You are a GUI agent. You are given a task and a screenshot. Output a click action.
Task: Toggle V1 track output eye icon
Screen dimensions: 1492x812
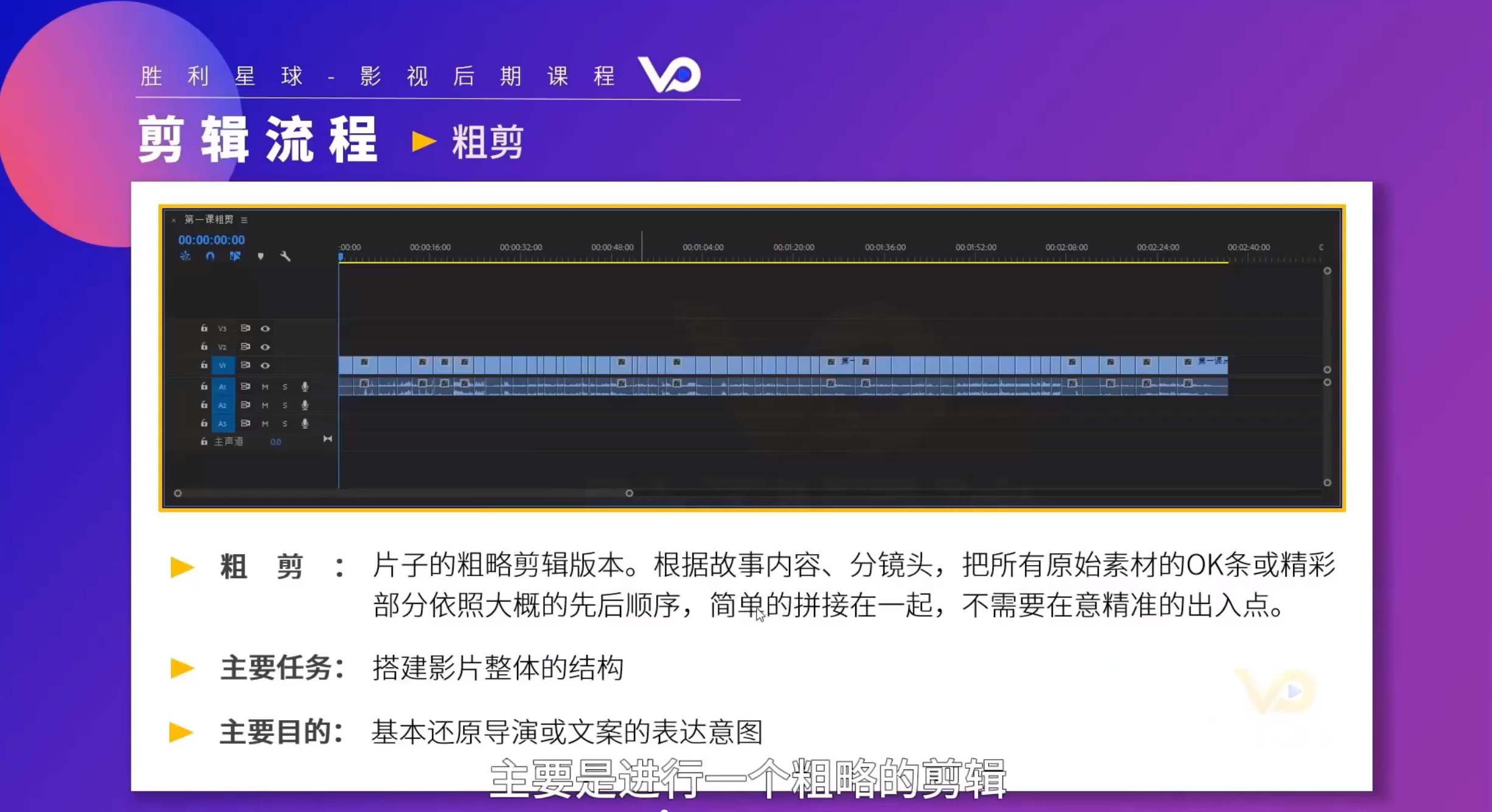coord(265,365)
